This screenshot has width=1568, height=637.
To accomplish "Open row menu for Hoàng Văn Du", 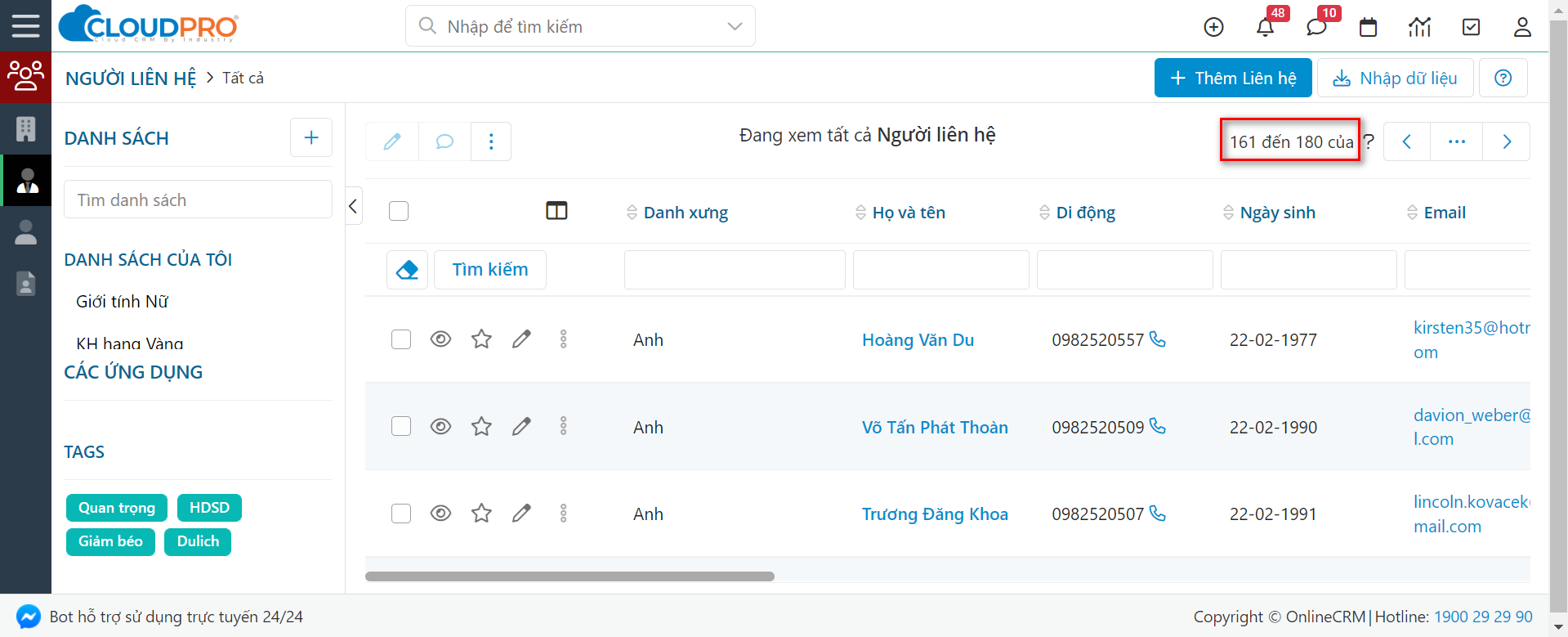I will [x=563, y=339].
